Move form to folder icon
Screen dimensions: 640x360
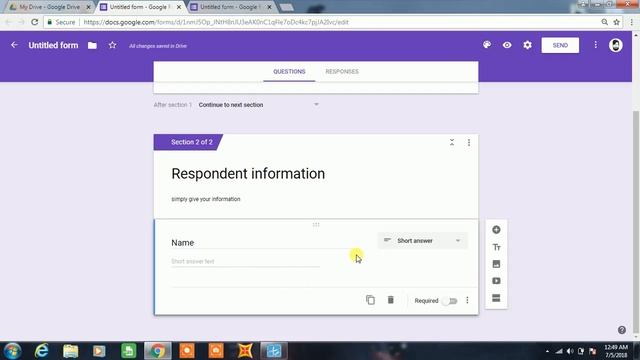click(x=92, y=46)
